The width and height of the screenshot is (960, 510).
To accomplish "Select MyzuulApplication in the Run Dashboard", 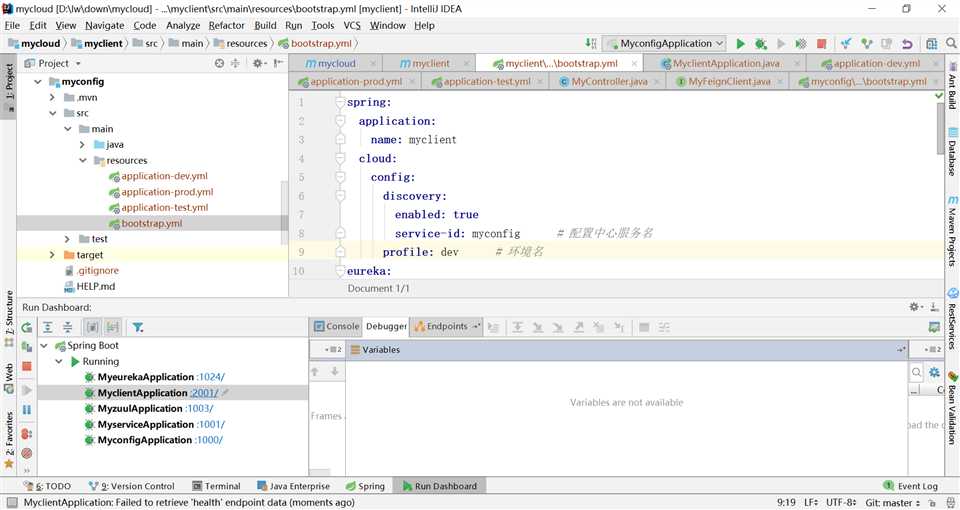I will pyautogui.click(x=140, y=408).
